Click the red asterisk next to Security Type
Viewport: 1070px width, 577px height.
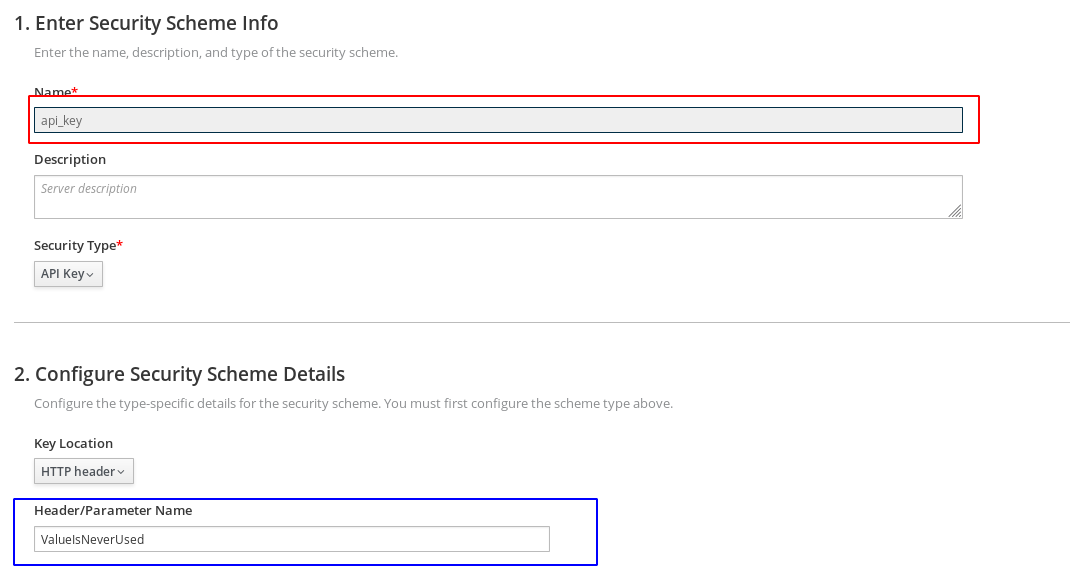pyautogui.click(x=120, y=244)
